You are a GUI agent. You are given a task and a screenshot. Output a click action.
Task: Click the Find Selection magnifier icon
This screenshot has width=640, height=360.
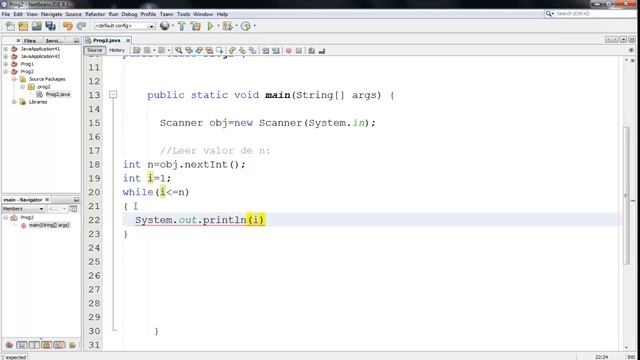179,51
